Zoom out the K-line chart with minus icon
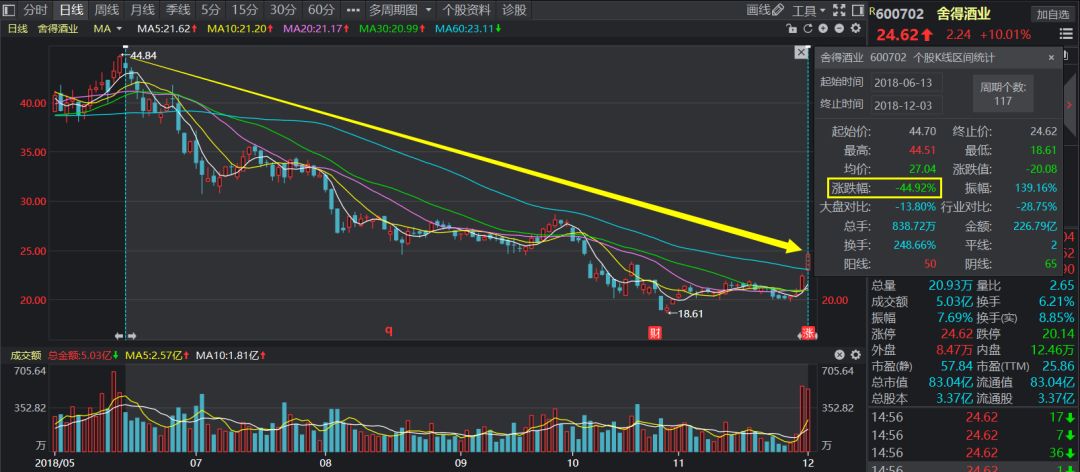Screen dimensions: 1080x472 coord(839,28)
